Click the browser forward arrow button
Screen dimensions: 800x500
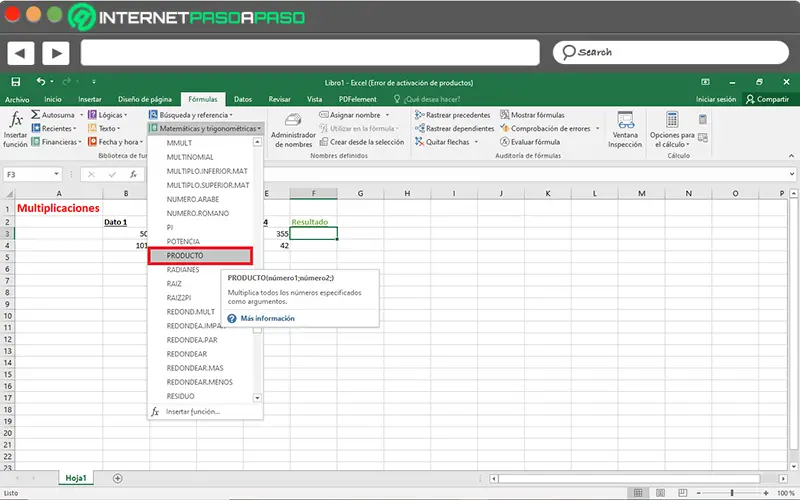pyautogui.click(x=55, y=52)
